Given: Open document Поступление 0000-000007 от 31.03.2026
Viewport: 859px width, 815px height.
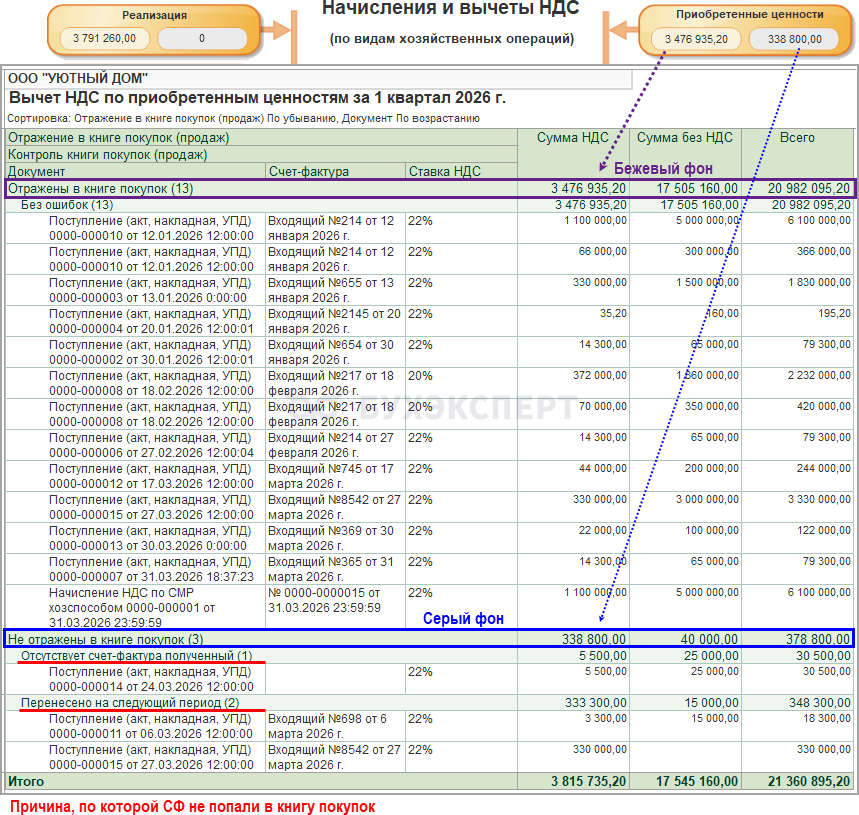Looking at the screenshot, I should 151,570.
